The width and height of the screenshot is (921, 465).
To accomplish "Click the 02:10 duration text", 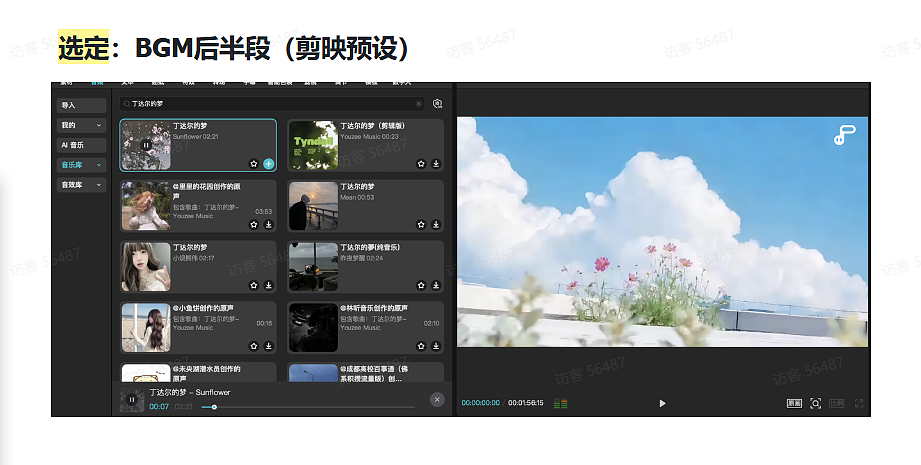I will 431,324.
